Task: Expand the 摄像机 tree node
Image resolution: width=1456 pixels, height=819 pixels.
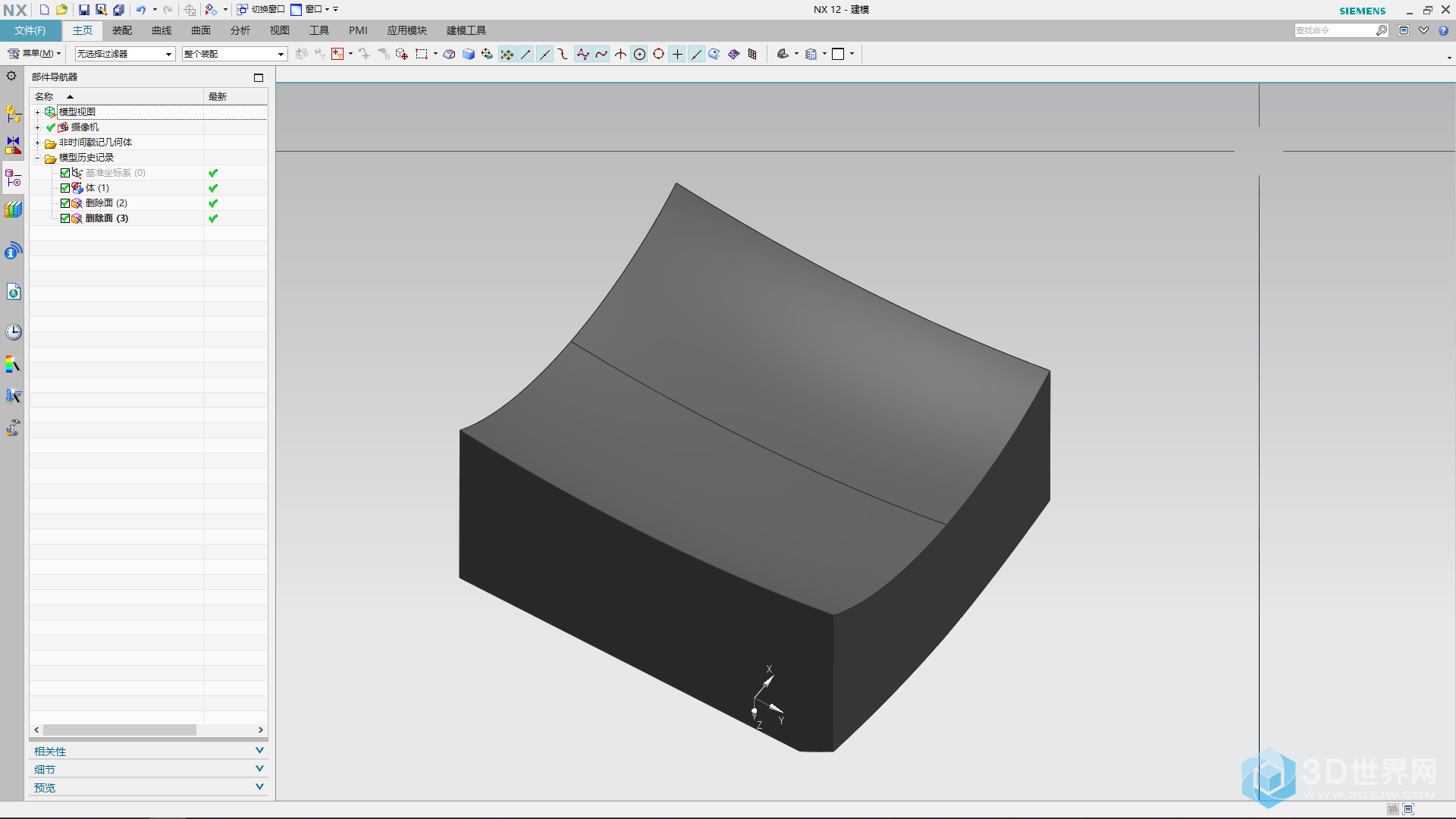Action: 37,127
